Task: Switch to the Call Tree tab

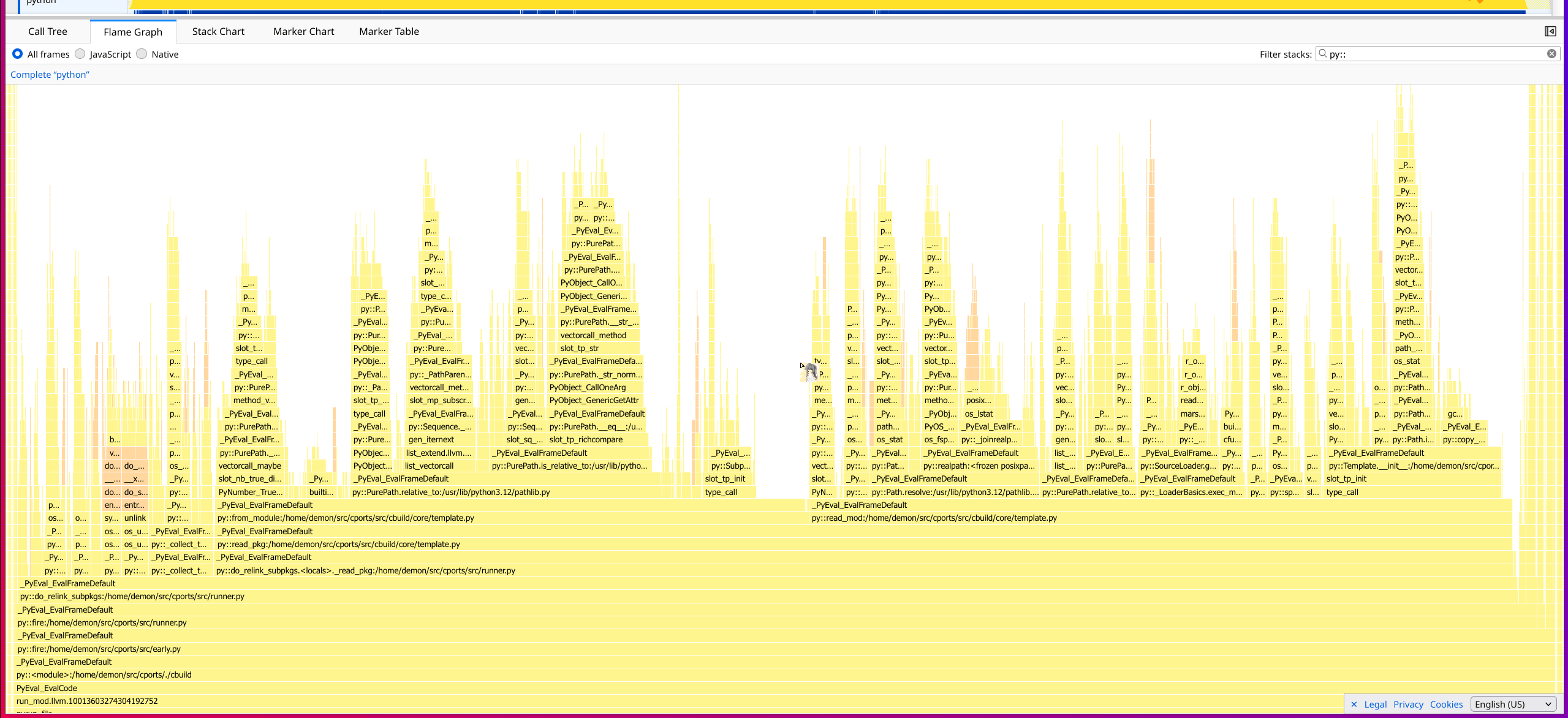Action: click(48, 31)
